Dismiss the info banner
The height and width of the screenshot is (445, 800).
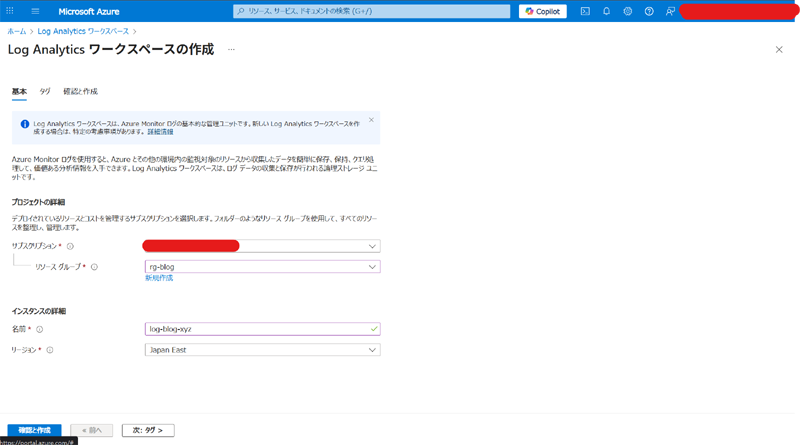click(371, 120)
